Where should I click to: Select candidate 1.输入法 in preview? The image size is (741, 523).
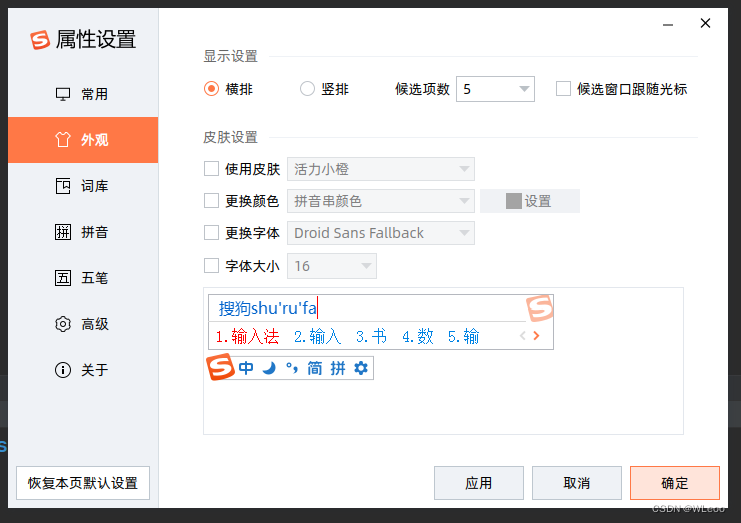pos(247,336)
